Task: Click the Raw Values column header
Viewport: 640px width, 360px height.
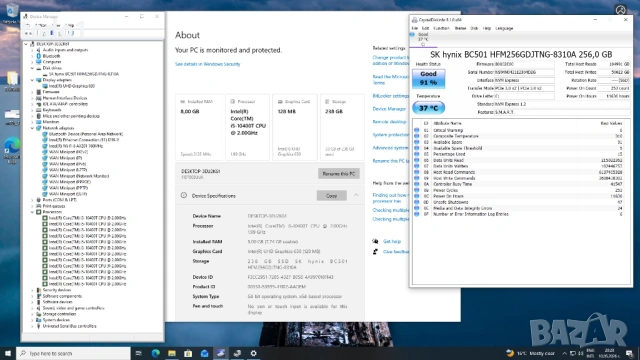Action: click(x=611, y=123)
